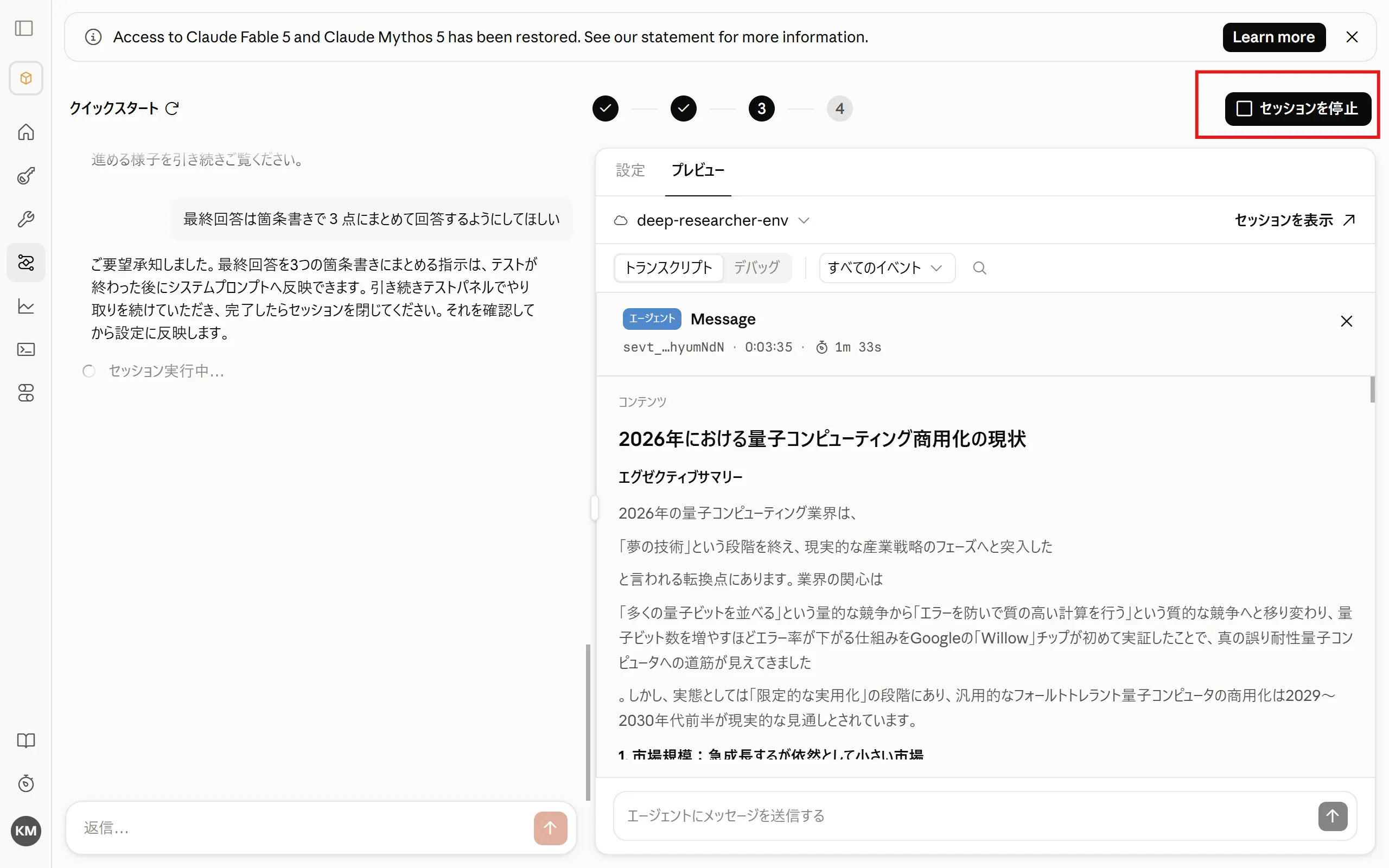
Task: Click the heading 2026年における量子コンピューティング商用化の現状
Action: (822, 439)
